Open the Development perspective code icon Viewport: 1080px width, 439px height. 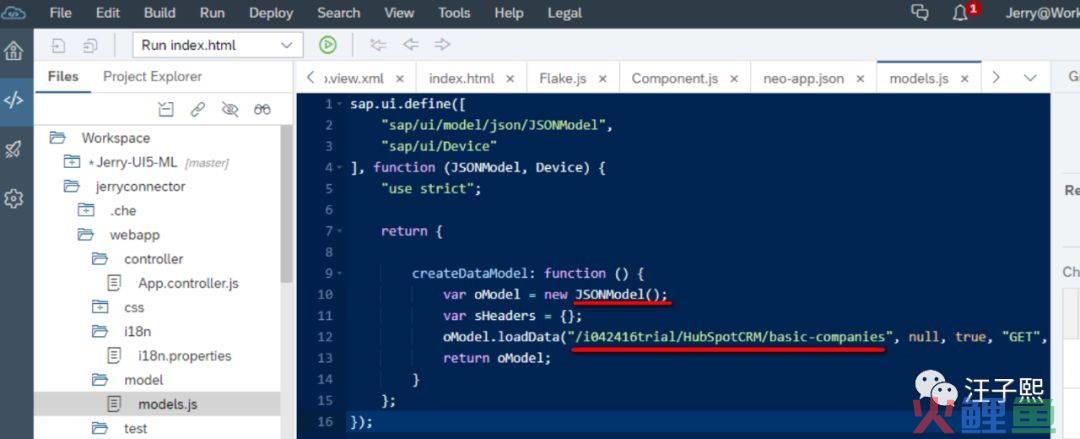click(14, 100)
